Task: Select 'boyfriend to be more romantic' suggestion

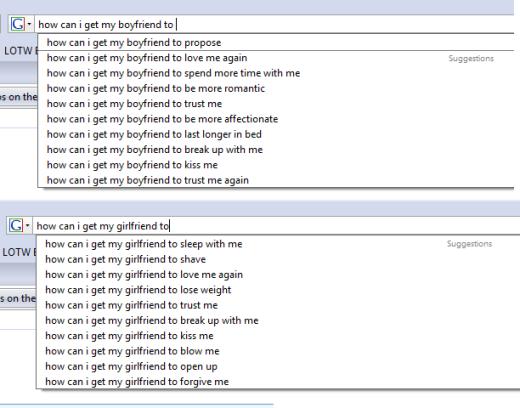Action: click(x=276, y=89)
